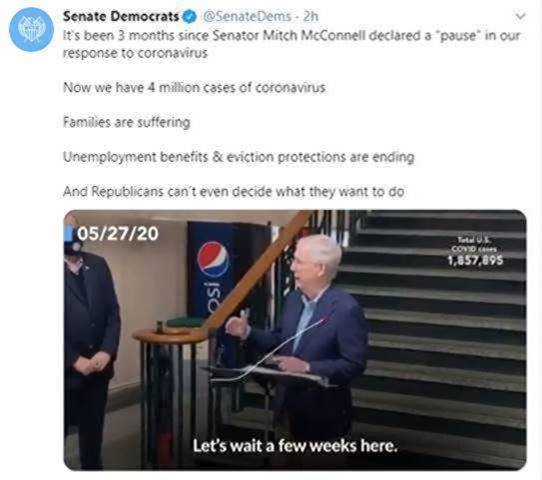Select the "Unemployment benefits & eviction protections" line
Screen dimensions: 542x480
point(239,157)
